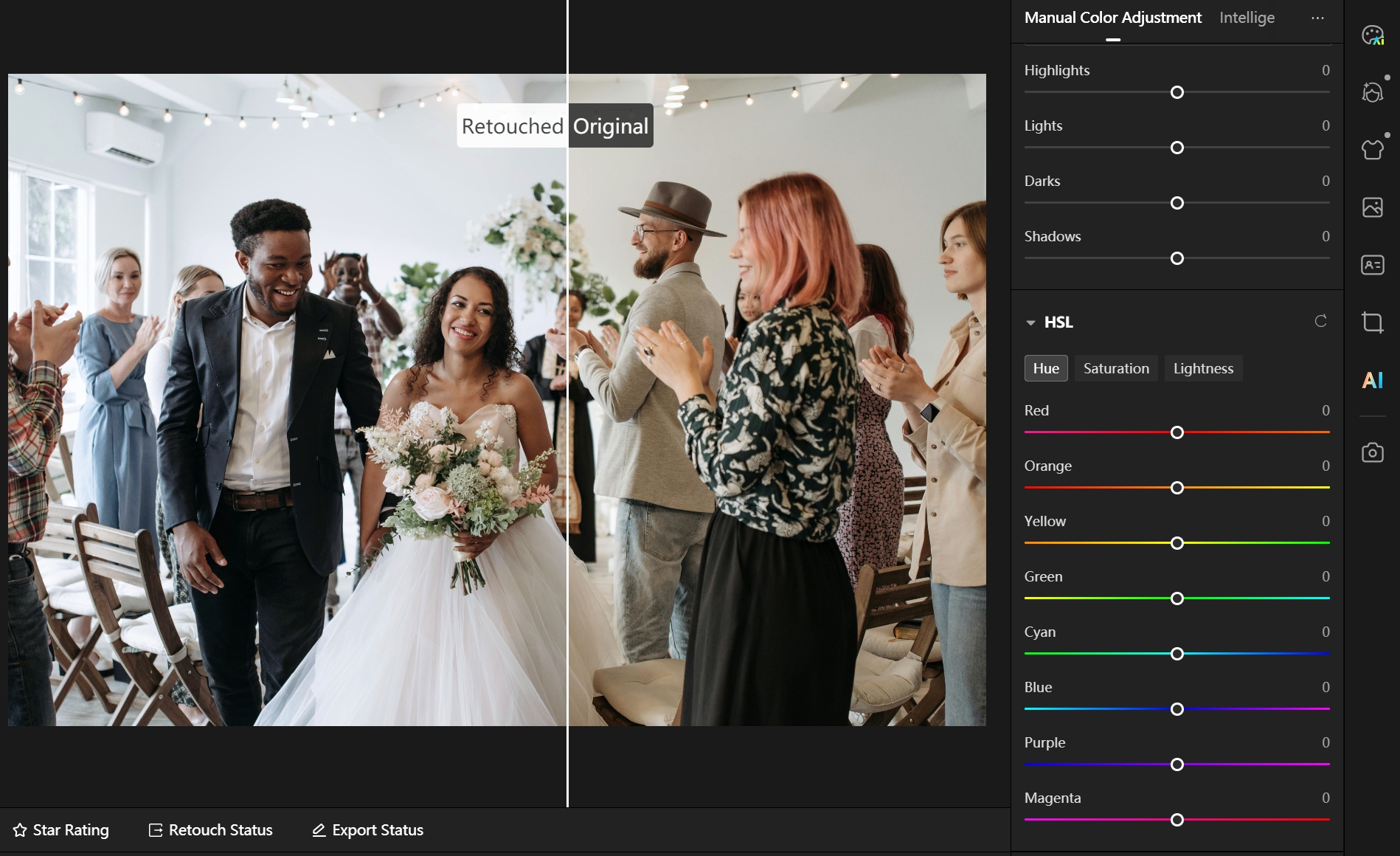Select the Hue HSL mode
This screenshot has height=856, width=1400.
tap(1045, 368)
